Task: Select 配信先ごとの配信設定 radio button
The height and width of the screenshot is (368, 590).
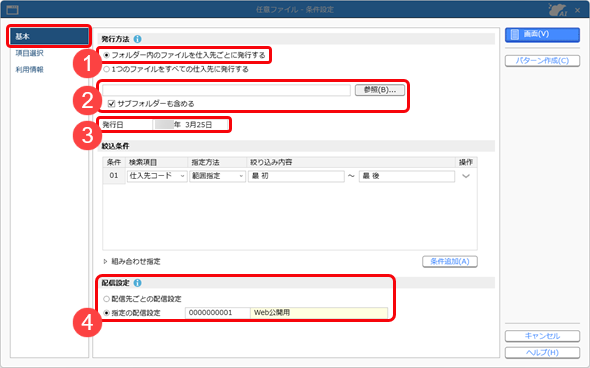Action: (107, 299)
